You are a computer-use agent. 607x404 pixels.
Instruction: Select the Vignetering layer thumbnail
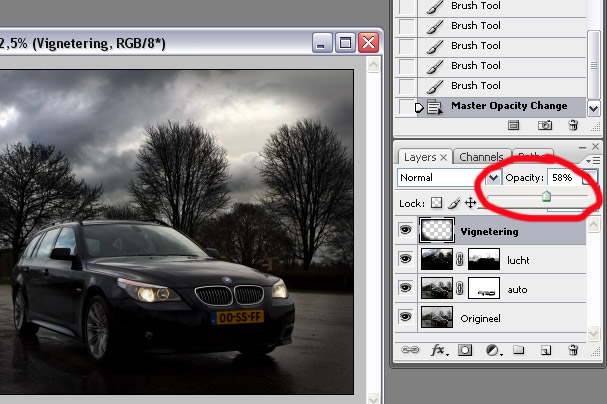437,230
